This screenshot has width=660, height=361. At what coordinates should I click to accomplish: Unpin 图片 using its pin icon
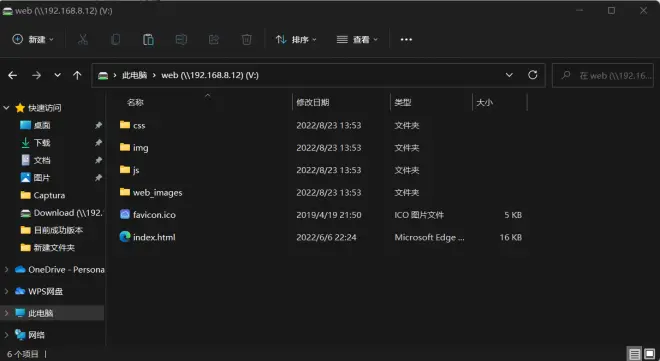pos(98,178)
